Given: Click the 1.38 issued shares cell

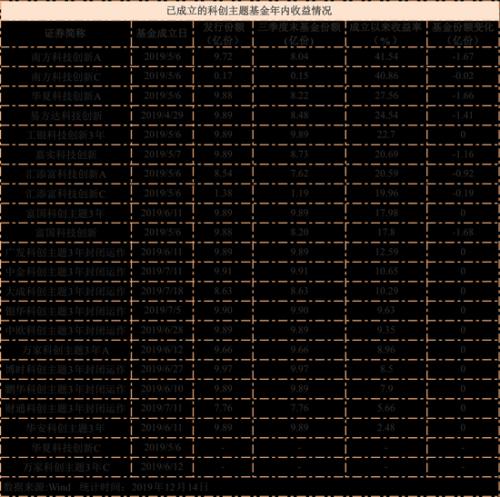Looking at the screenshot, I should (223, 193).
